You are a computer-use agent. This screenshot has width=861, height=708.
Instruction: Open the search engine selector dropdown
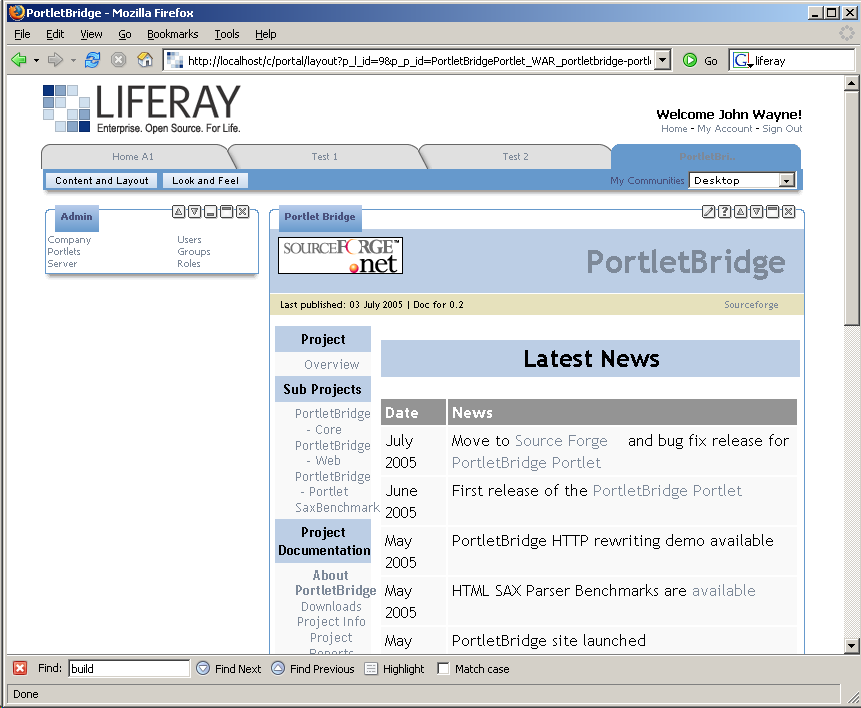pyautogui.click(x=743, y=61)
